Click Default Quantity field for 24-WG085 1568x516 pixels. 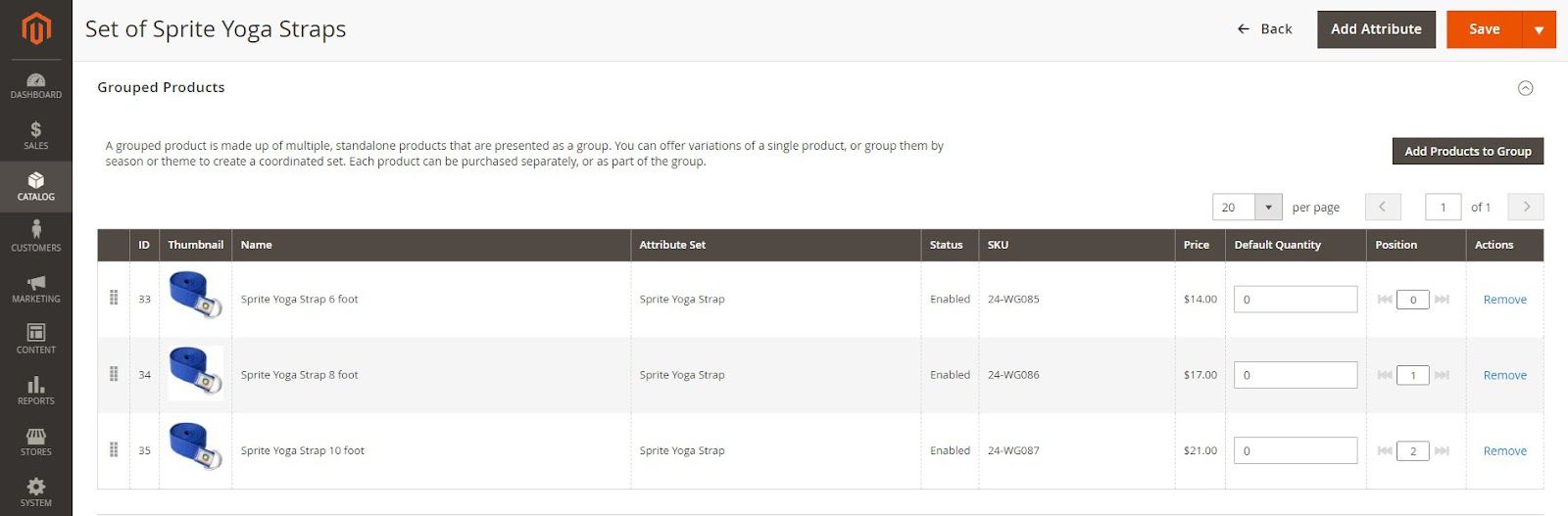(x=1295, y=300)
